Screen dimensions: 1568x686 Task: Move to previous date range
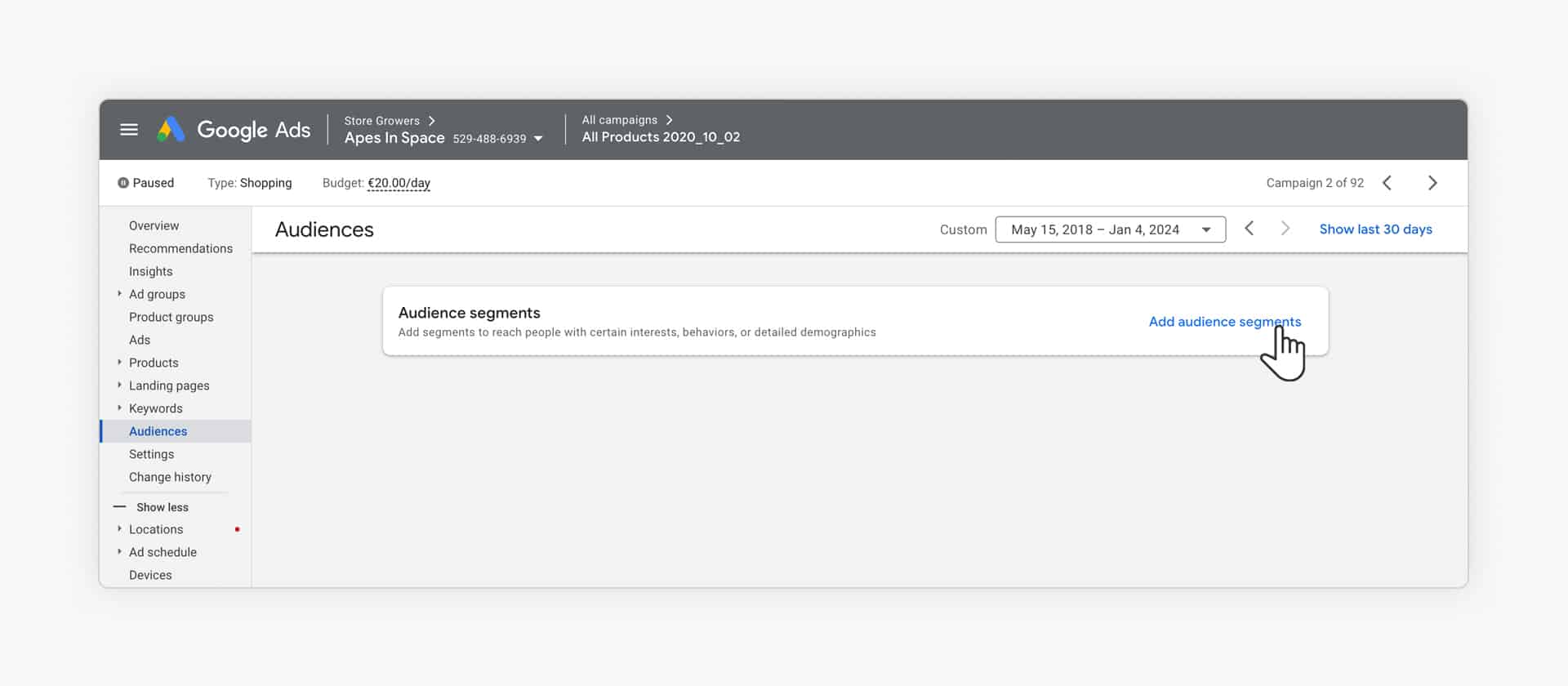coord(1249,229)
